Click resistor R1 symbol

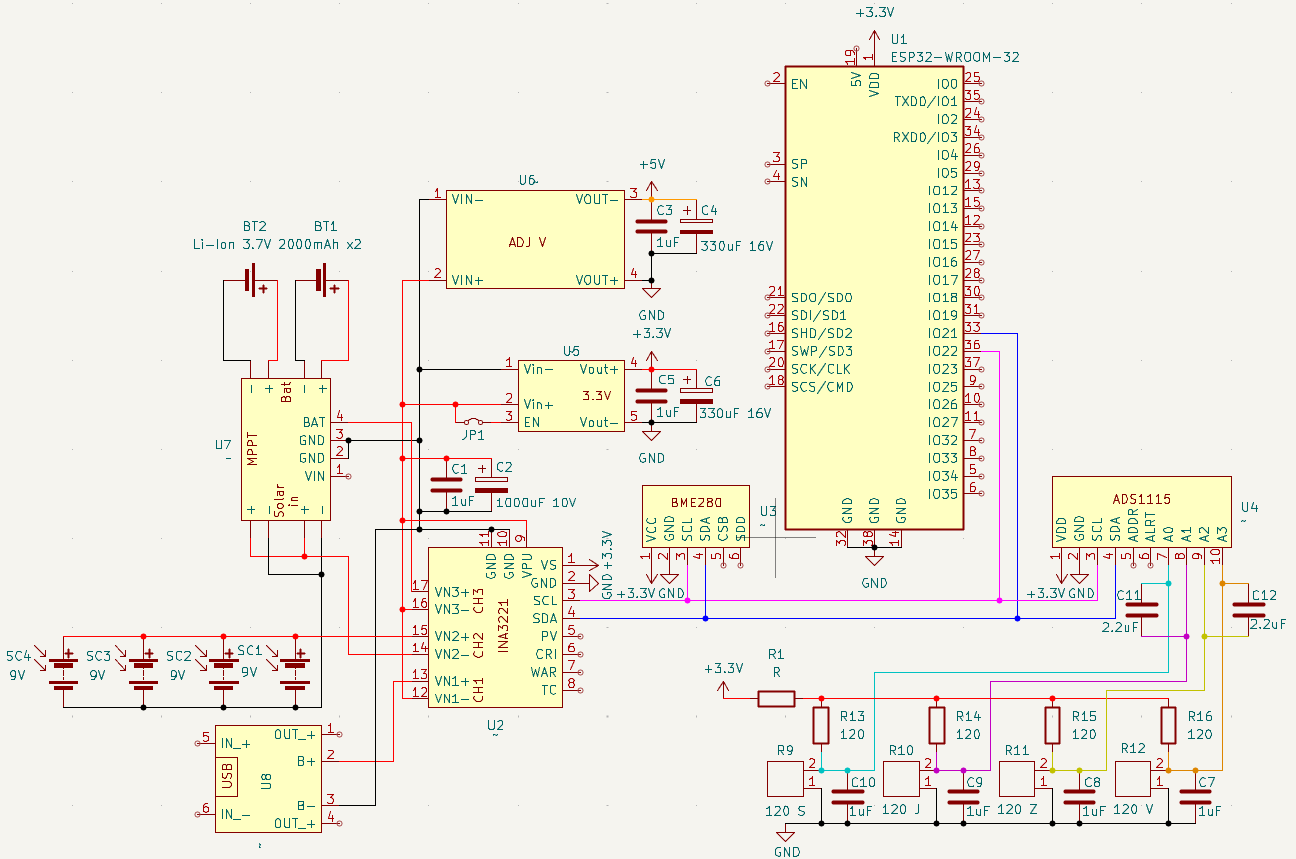(776, 698)
